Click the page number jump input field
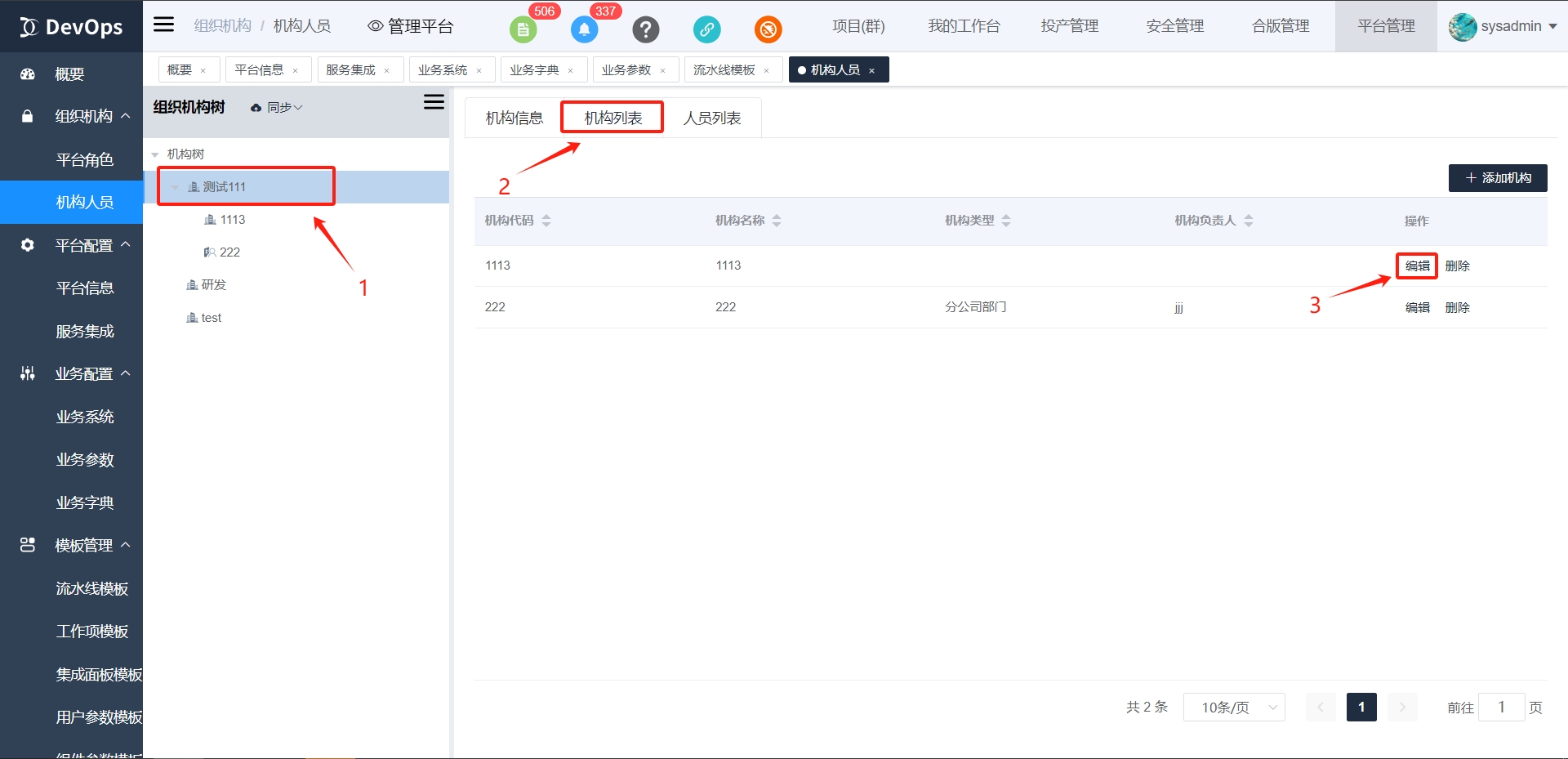This screenshot has width=1568, height=759. (1501, 708)
